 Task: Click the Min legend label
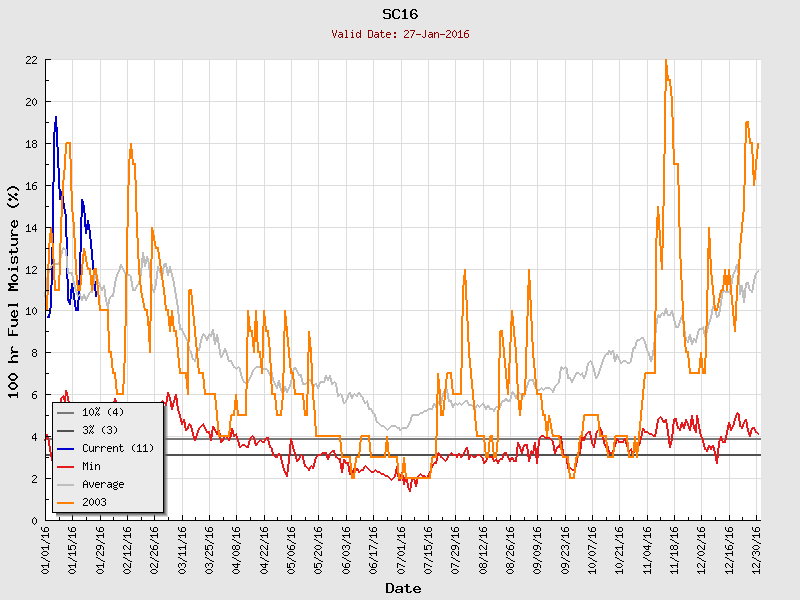92,466
